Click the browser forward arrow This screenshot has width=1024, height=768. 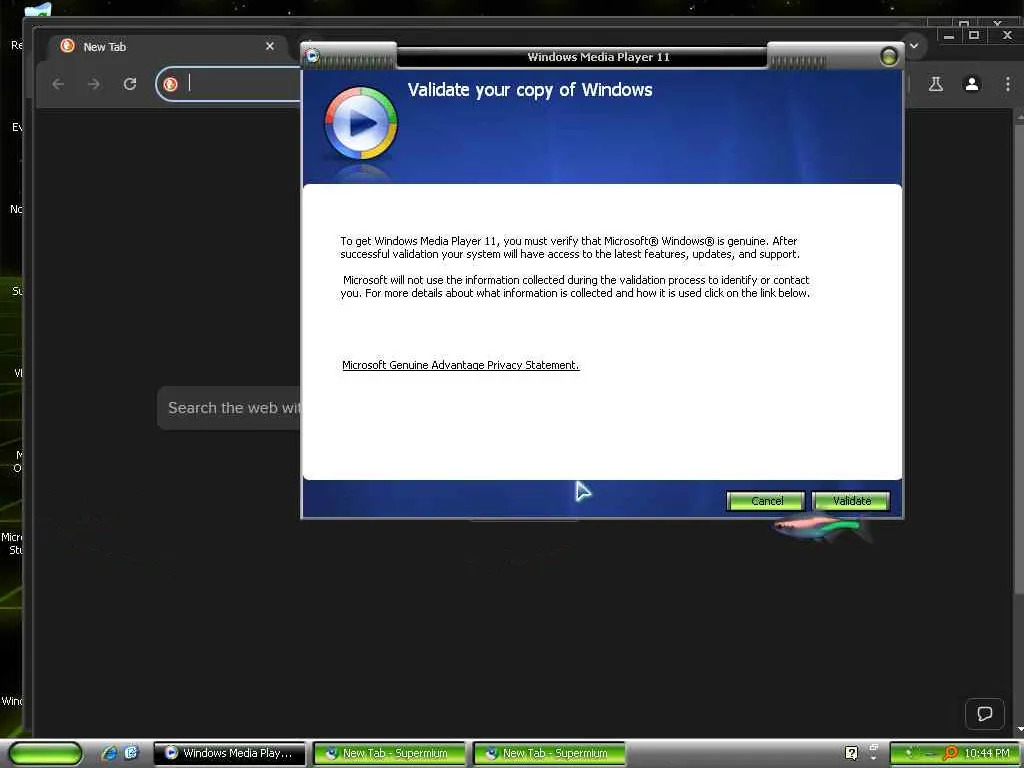(94, 84)
